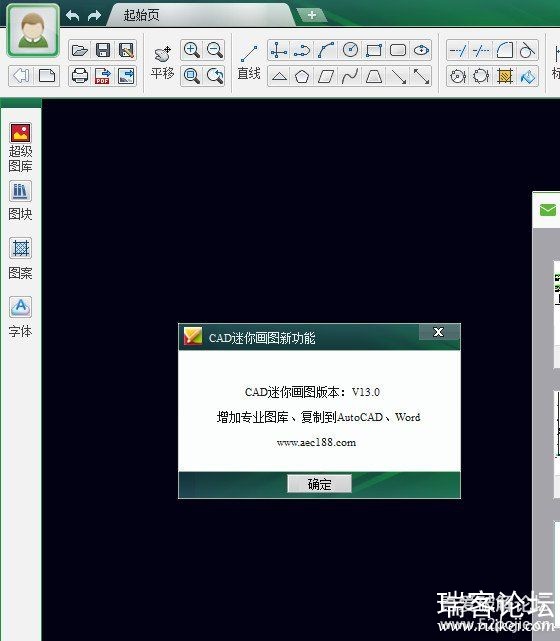Click the chamfer corner tool
The height and width of the screenshot is (641, 560).
click(x=504, y=51)
